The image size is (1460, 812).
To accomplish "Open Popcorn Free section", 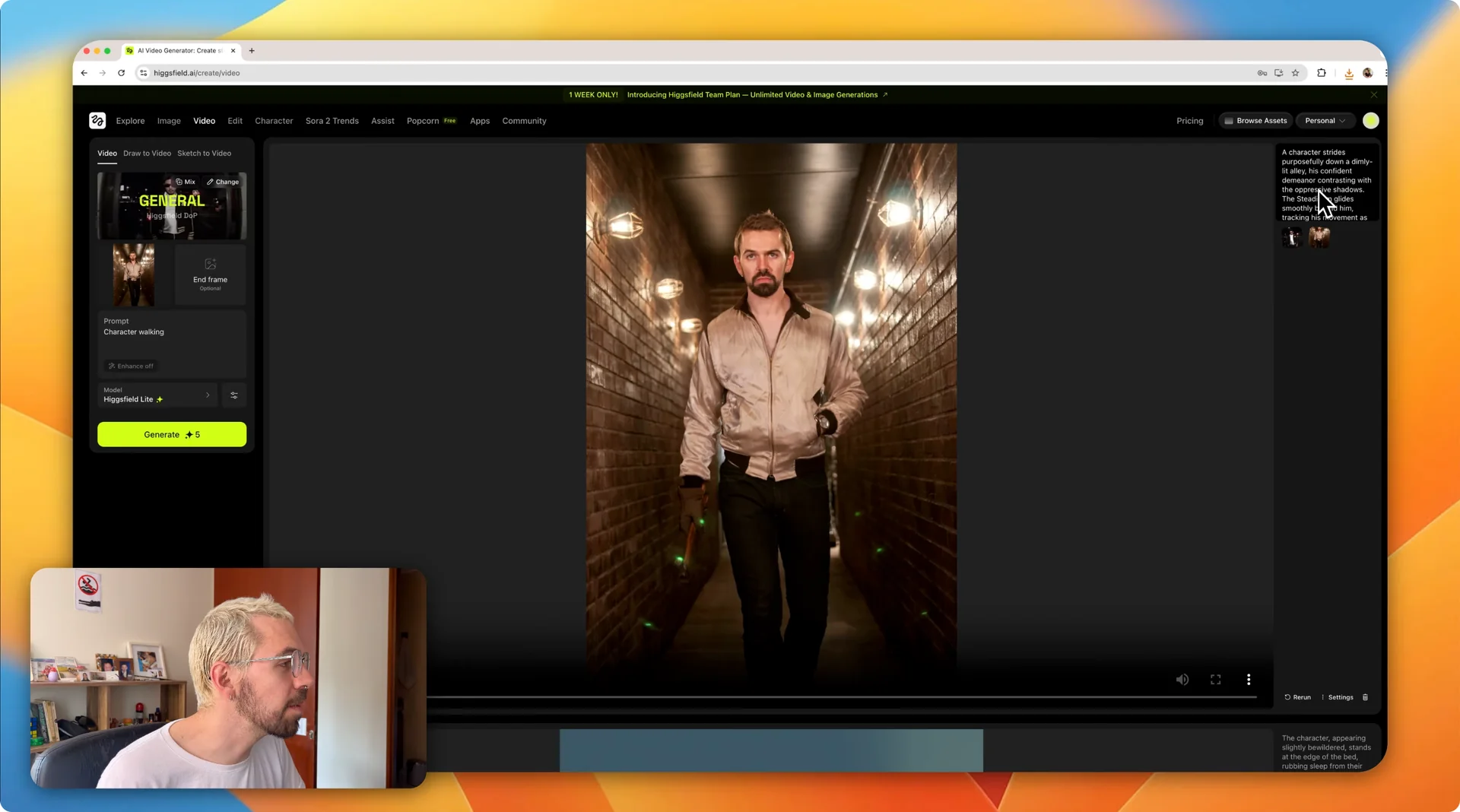I will 431,121.
